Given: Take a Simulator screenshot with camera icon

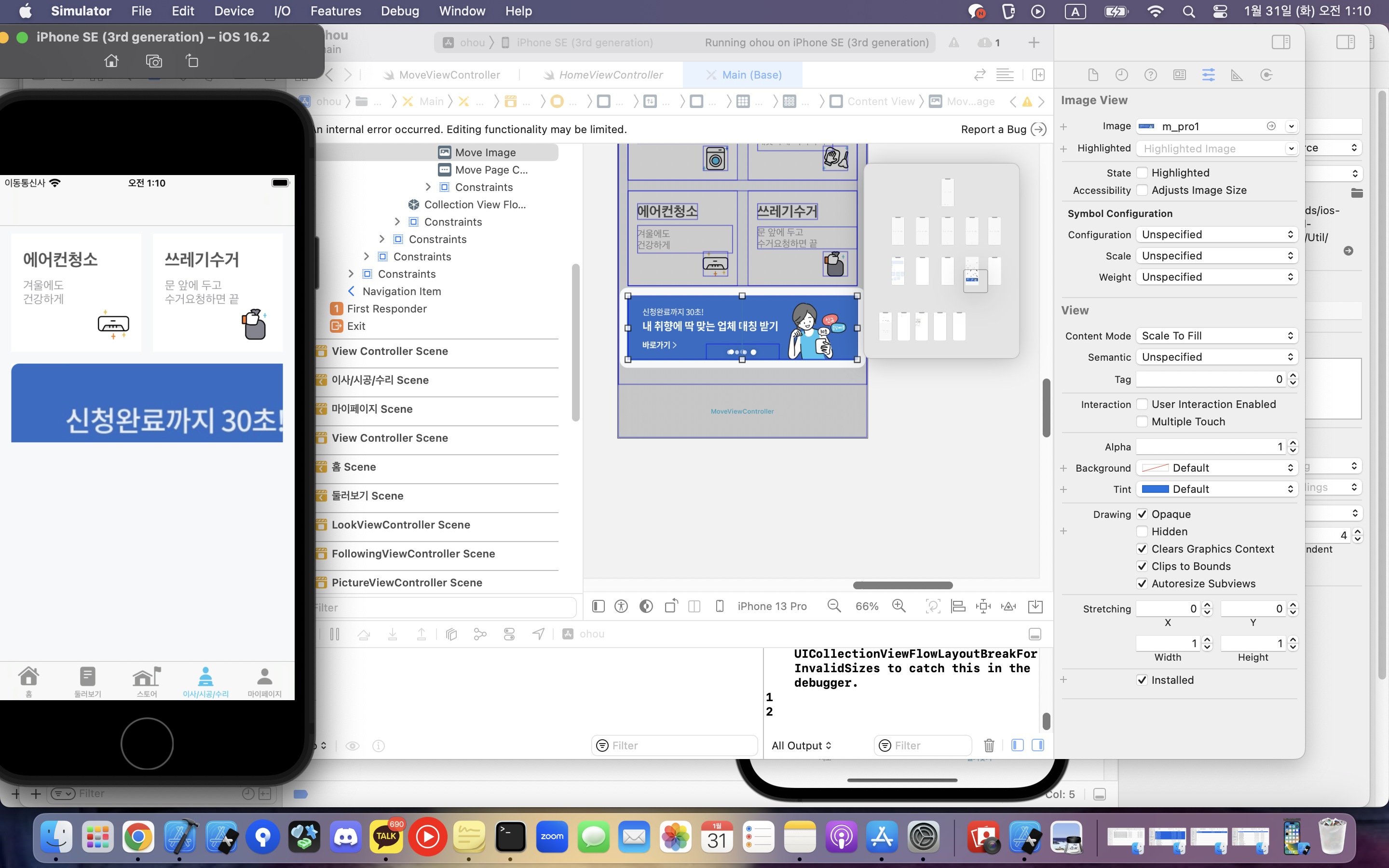Looking at the screenshot, I should tap(154, 61).
